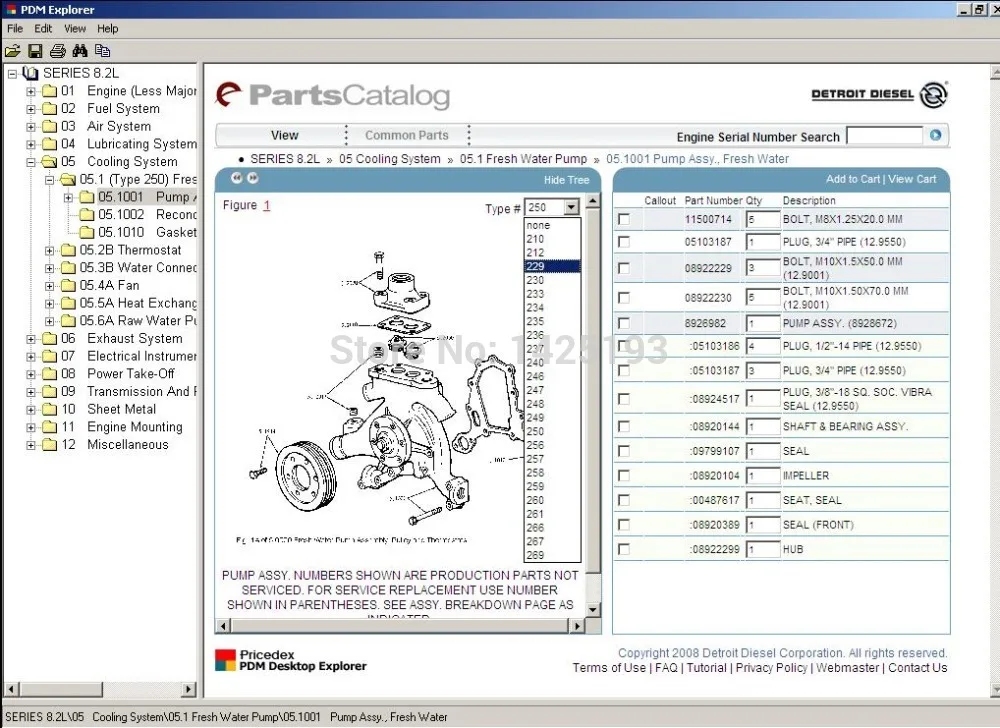Click quantity field for part 11500714
Screen dimensions: 1000x728
point(763,219)
